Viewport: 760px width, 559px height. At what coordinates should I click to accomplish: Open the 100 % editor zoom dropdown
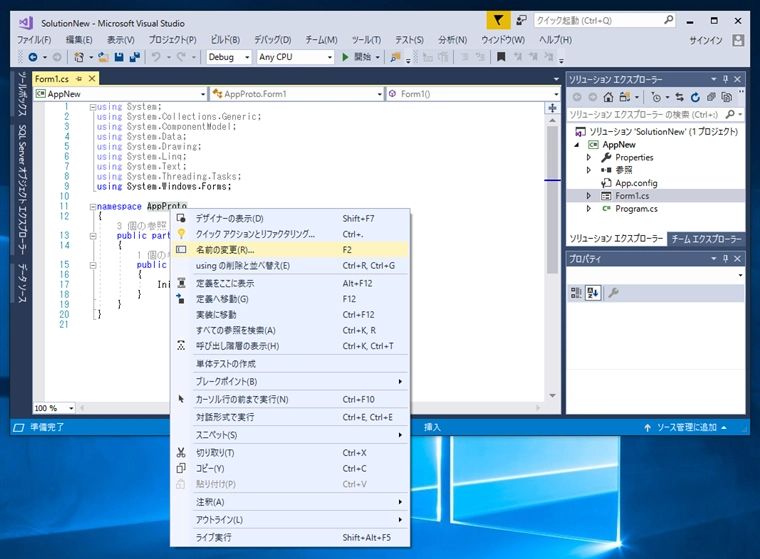tap(53, 408)
